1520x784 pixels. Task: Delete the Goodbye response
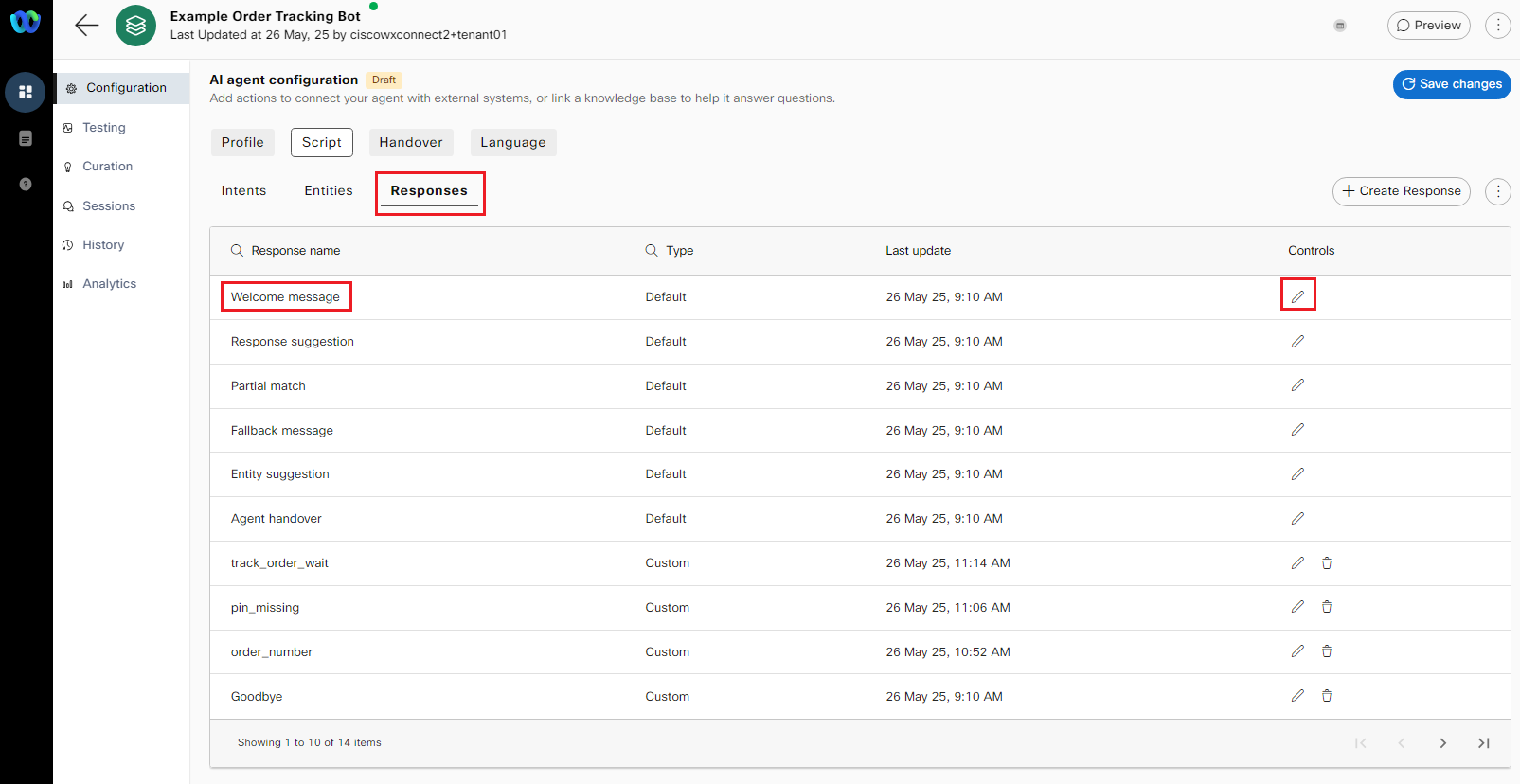(x=1327, y=696)
